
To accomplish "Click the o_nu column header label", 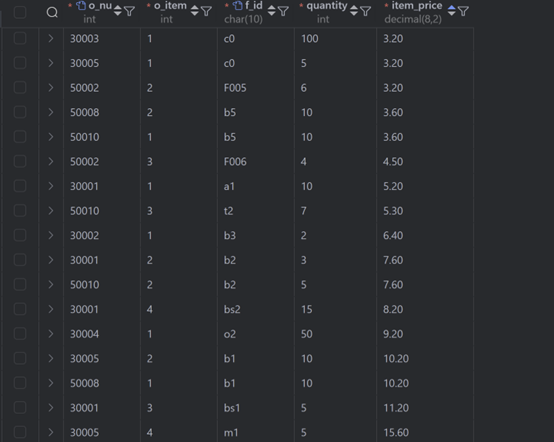I will [100, 6].
